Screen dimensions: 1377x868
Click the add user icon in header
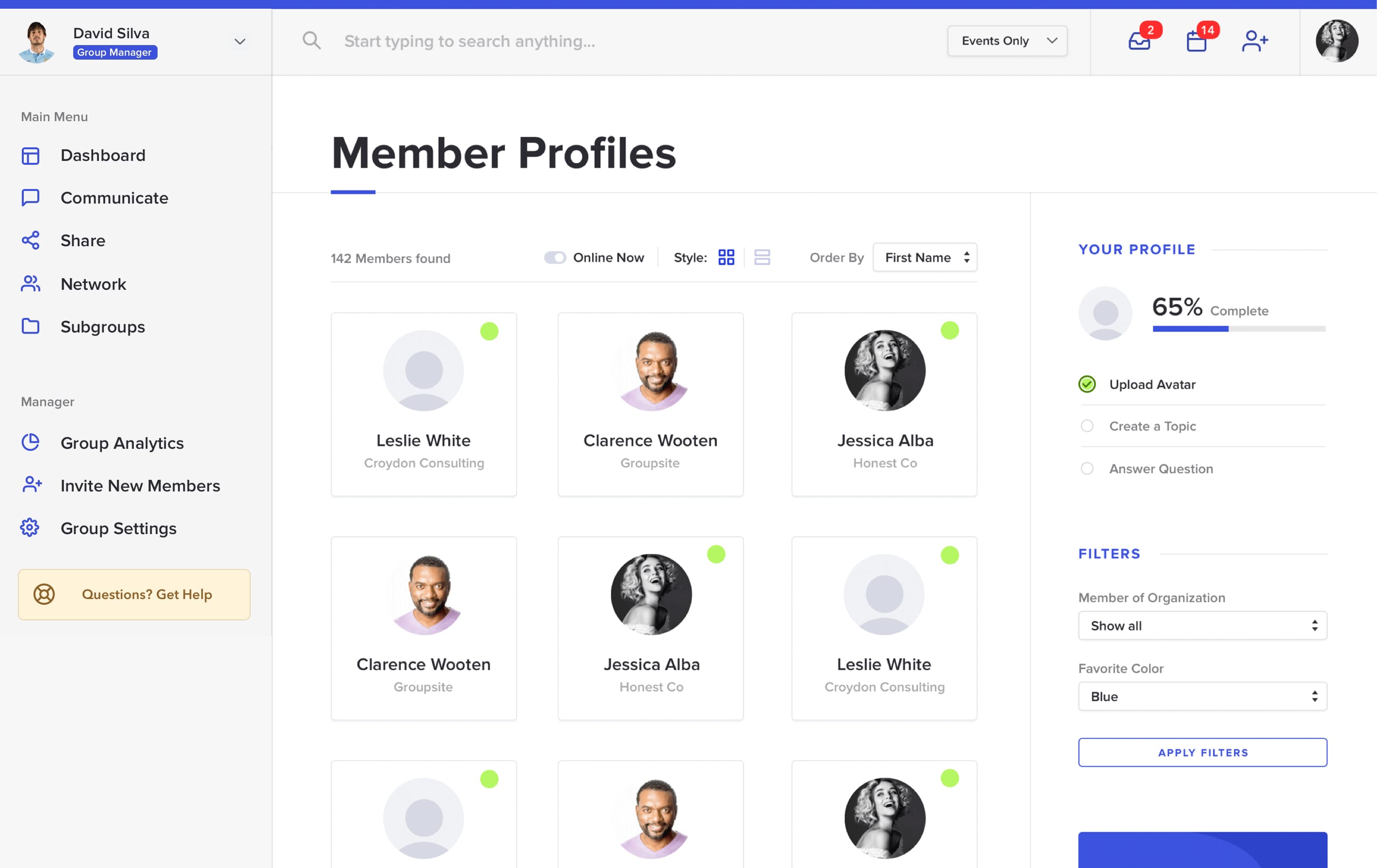coord(1255,41)
